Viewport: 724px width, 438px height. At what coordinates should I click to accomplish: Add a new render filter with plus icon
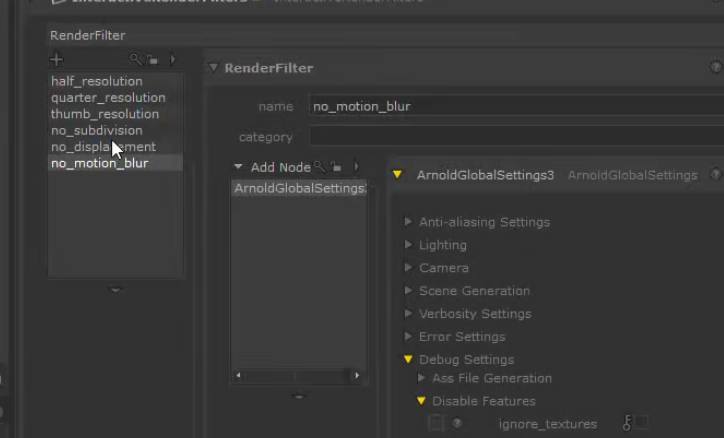[x=57, y=60]
